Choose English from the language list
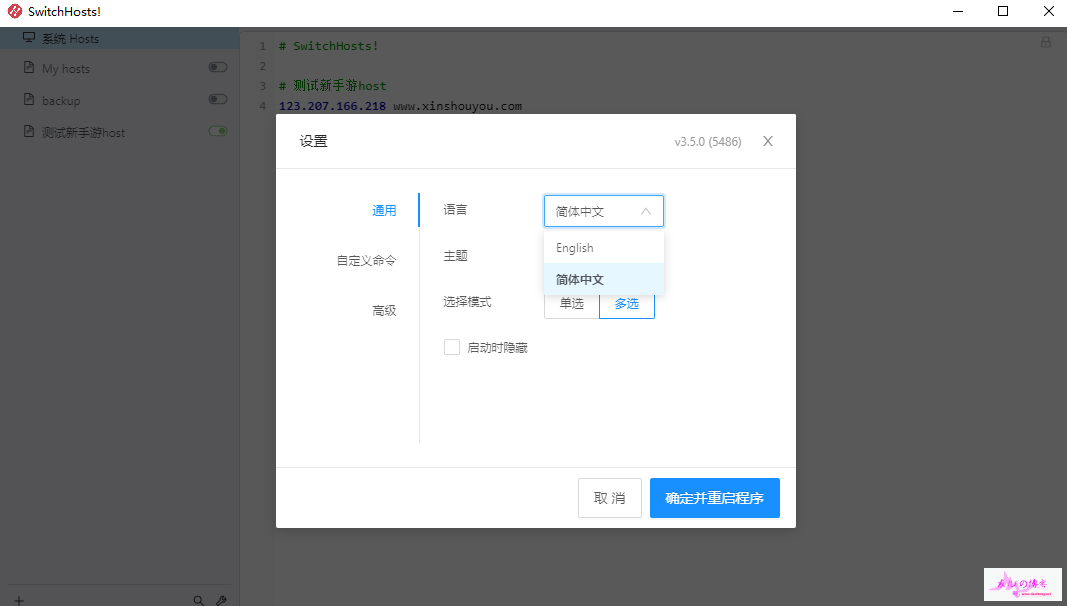Viewport: 1067px width, 606px height. [604, 248]
